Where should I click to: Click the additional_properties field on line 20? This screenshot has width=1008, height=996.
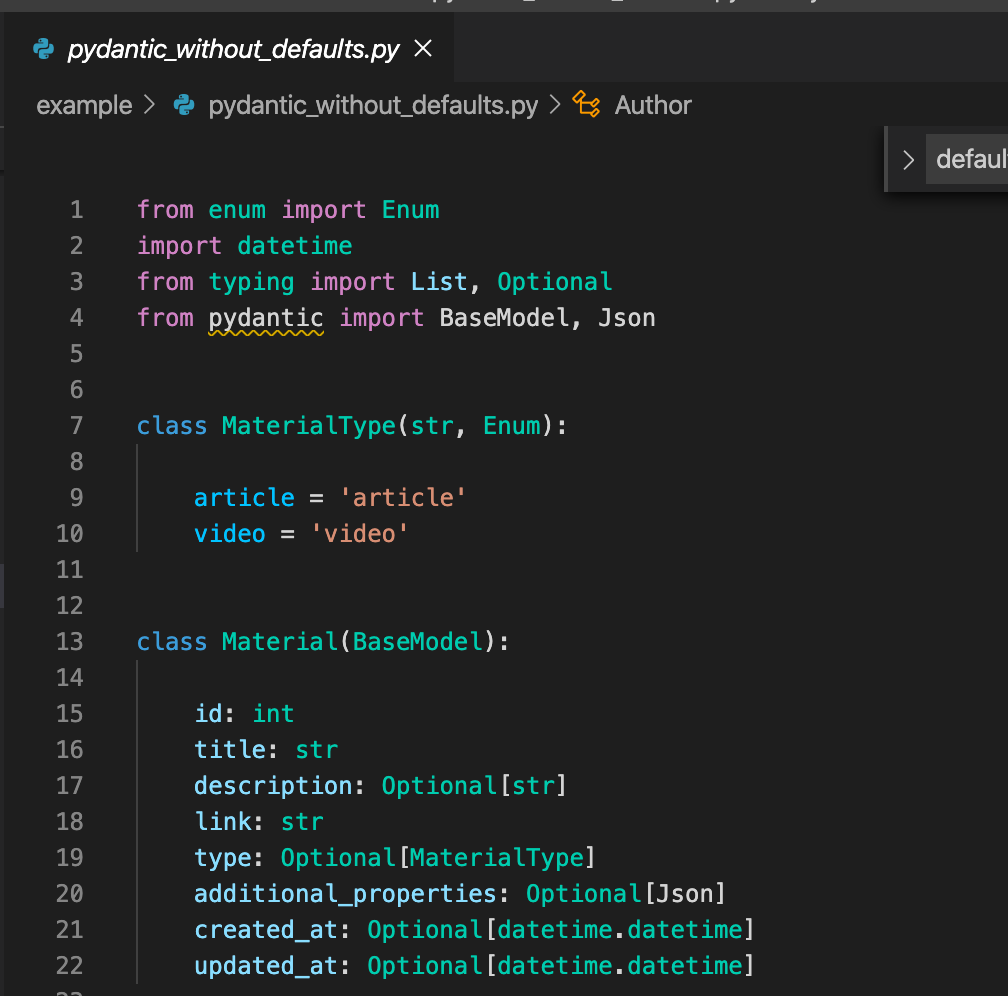(345, 893)
